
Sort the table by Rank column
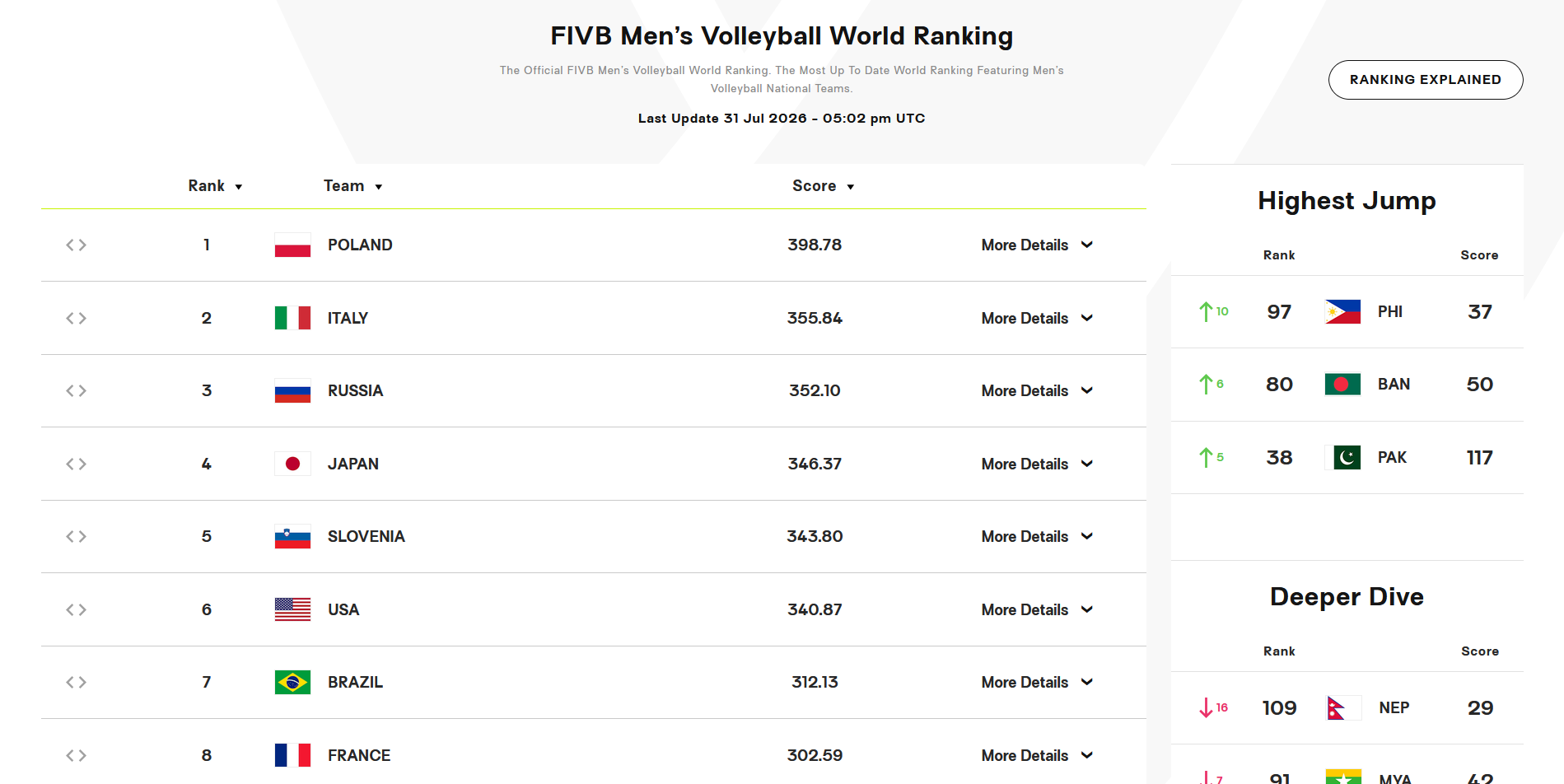(215, 186)
